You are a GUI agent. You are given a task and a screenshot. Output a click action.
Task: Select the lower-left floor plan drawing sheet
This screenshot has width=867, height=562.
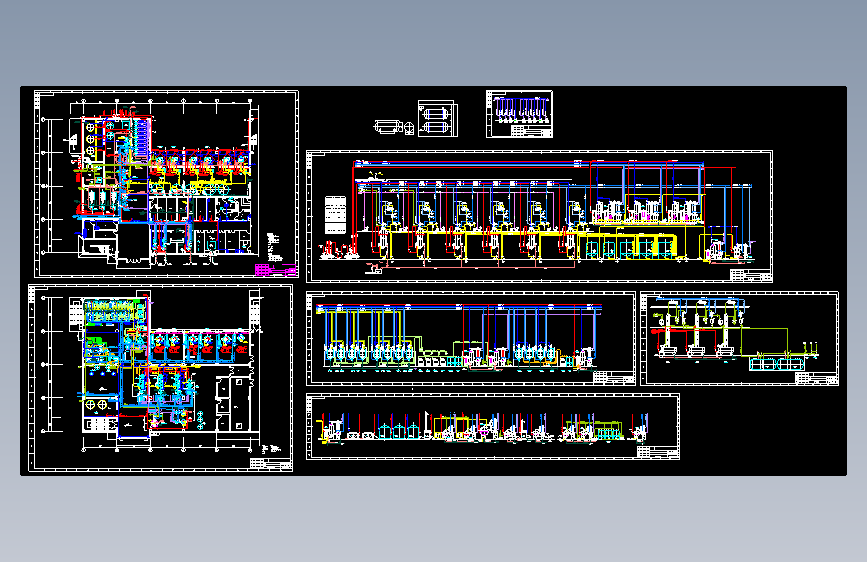click(160, 378)
